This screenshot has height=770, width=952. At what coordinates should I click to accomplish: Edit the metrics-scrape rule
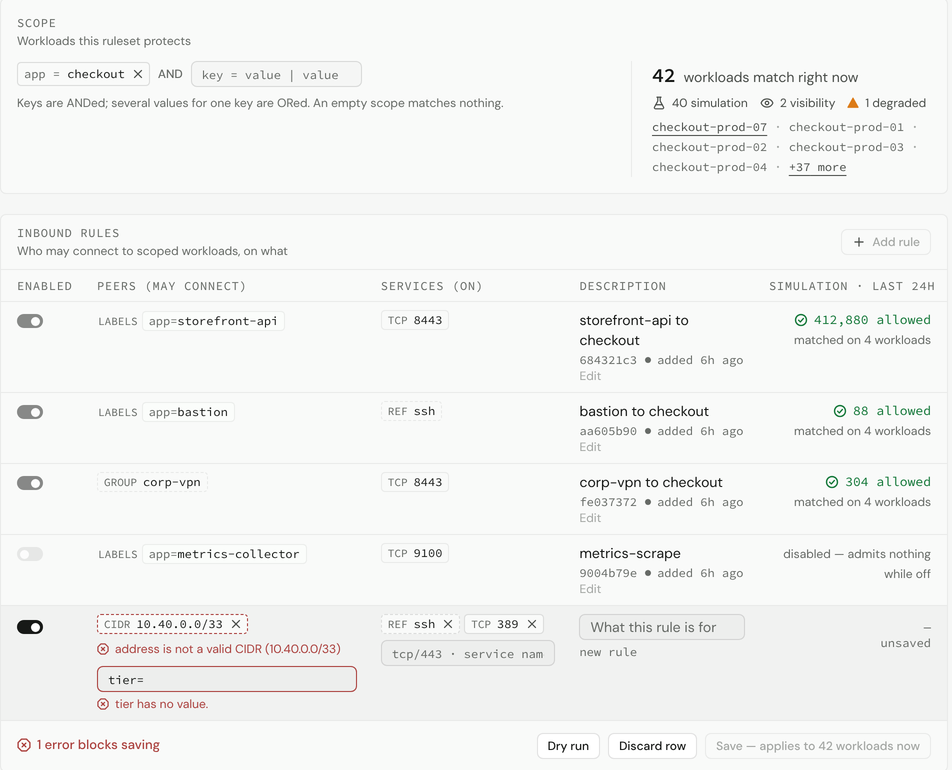[x=590, y=589]
